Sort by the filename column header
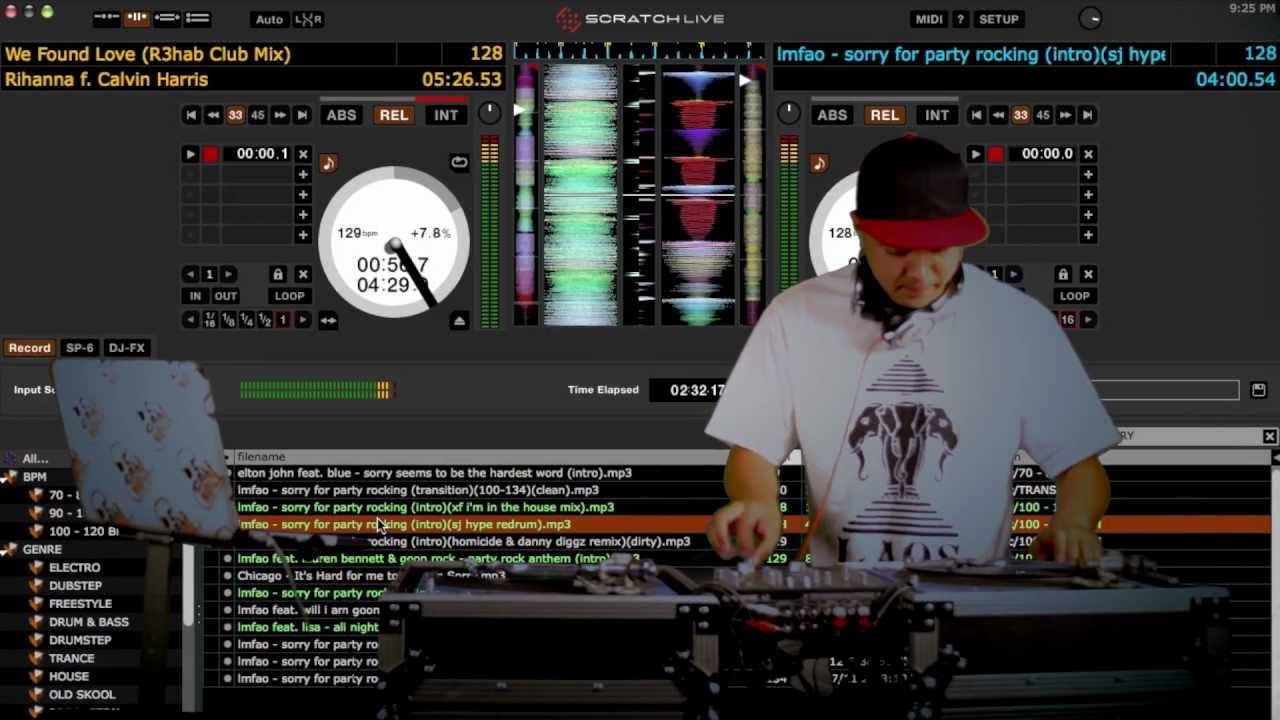1280x720 pixels. pos(261,457)
